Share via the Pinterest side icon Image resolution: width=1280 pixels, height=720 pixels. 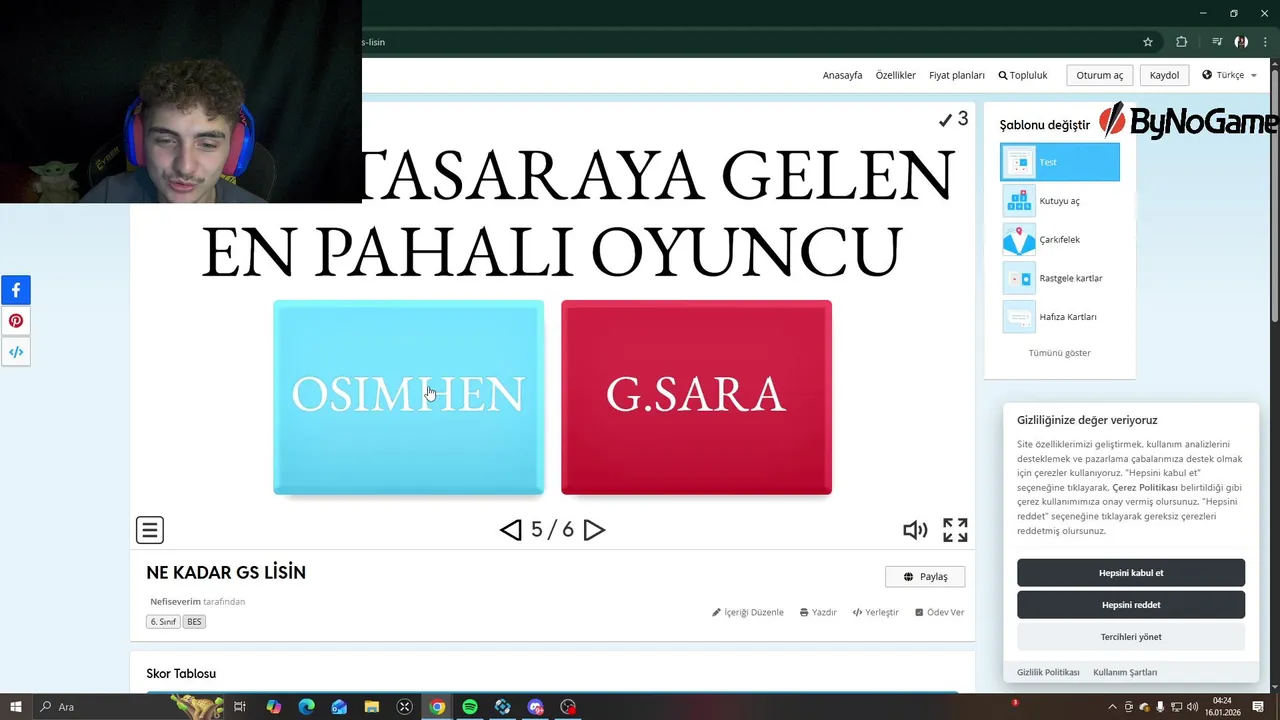pos(16,321)
